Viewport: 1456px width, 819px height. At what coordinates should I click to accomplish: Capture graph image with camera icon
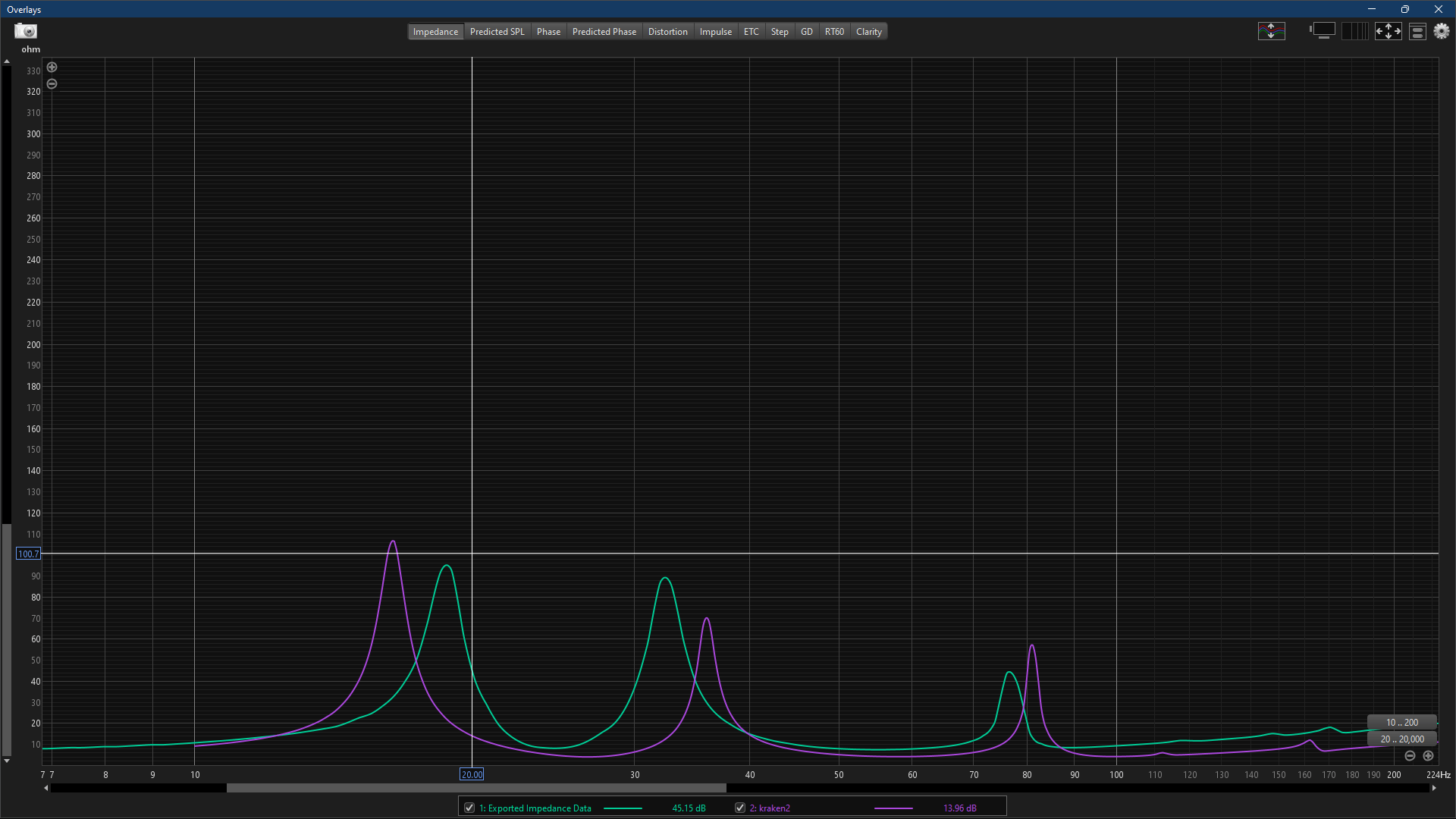click(x=26, y=31)
